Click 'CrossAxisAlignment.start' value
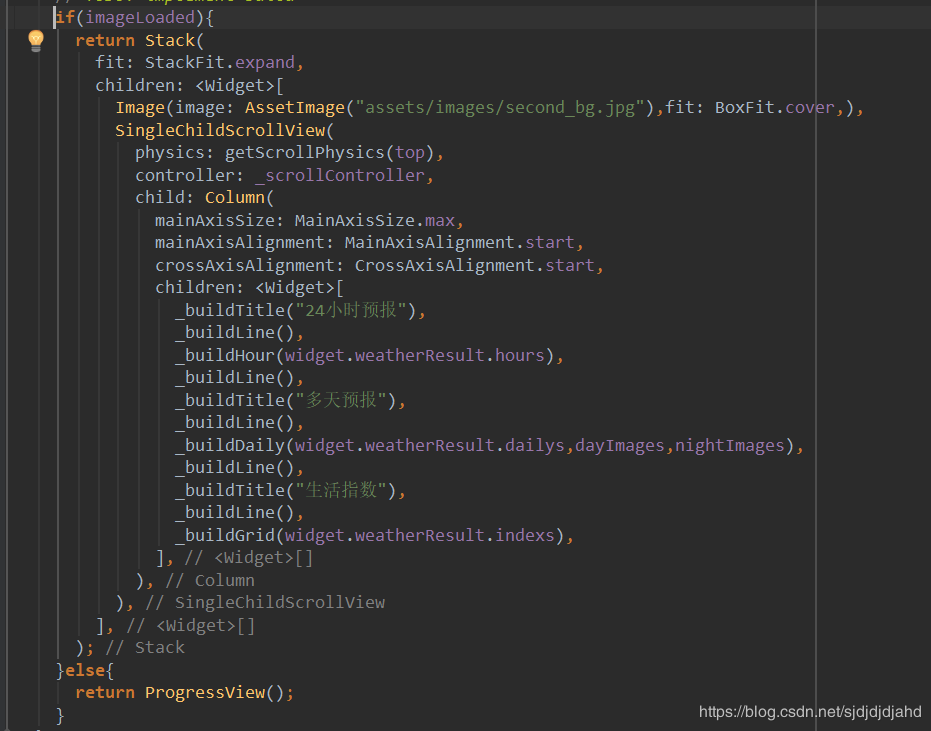931x731 pixels. (x=474, y=265)
